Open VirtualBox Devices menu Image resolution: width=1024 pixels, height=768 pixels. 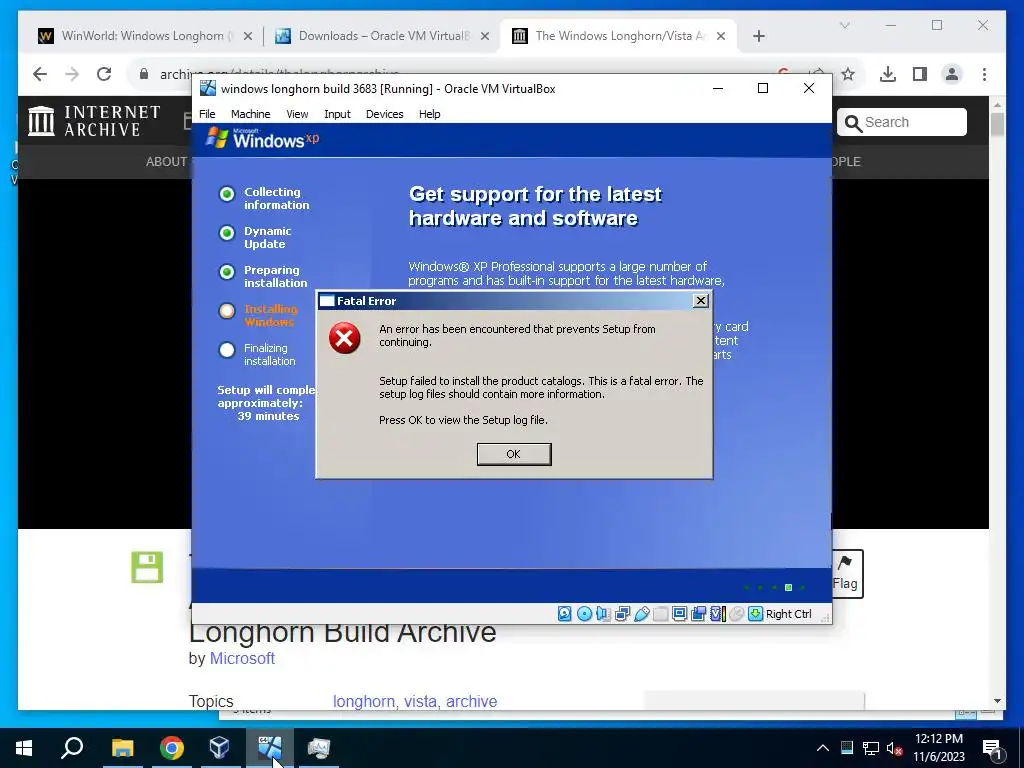tap(385, 114)
